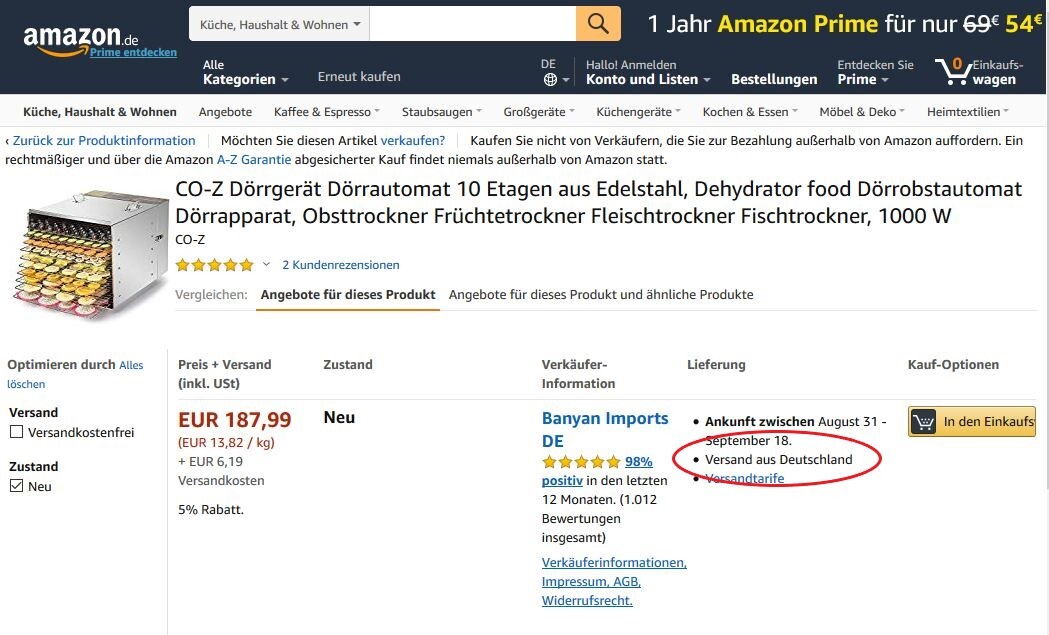
Task: Open the 'Küche, Haushalt & Wohnen' search dropdown
Action: pos(280,24)
